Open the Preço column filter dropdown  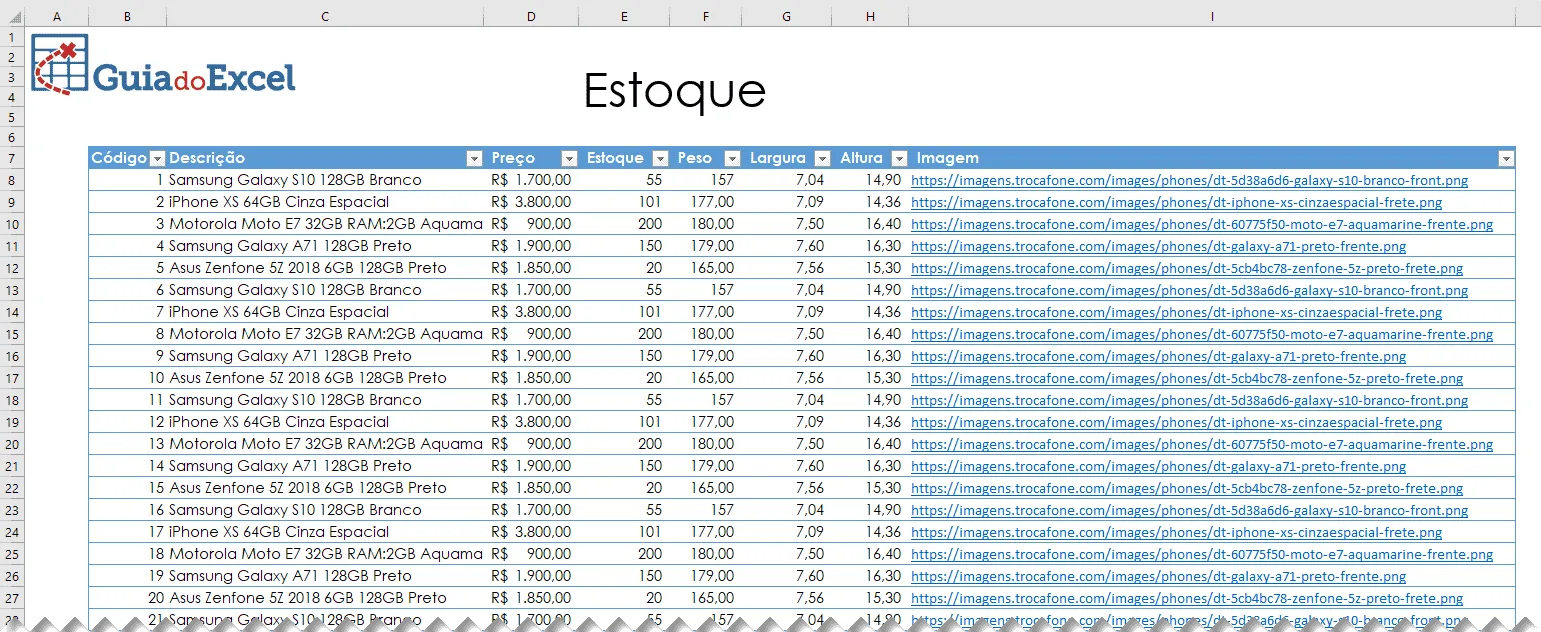click(x=569, y=158)
